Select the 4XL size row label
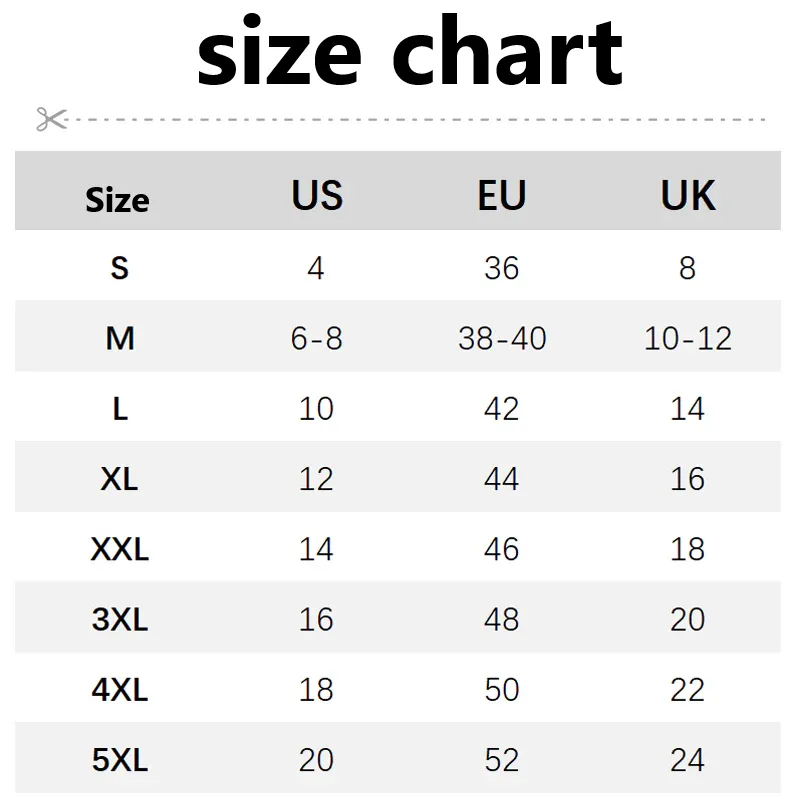 [x=120, y=689]
